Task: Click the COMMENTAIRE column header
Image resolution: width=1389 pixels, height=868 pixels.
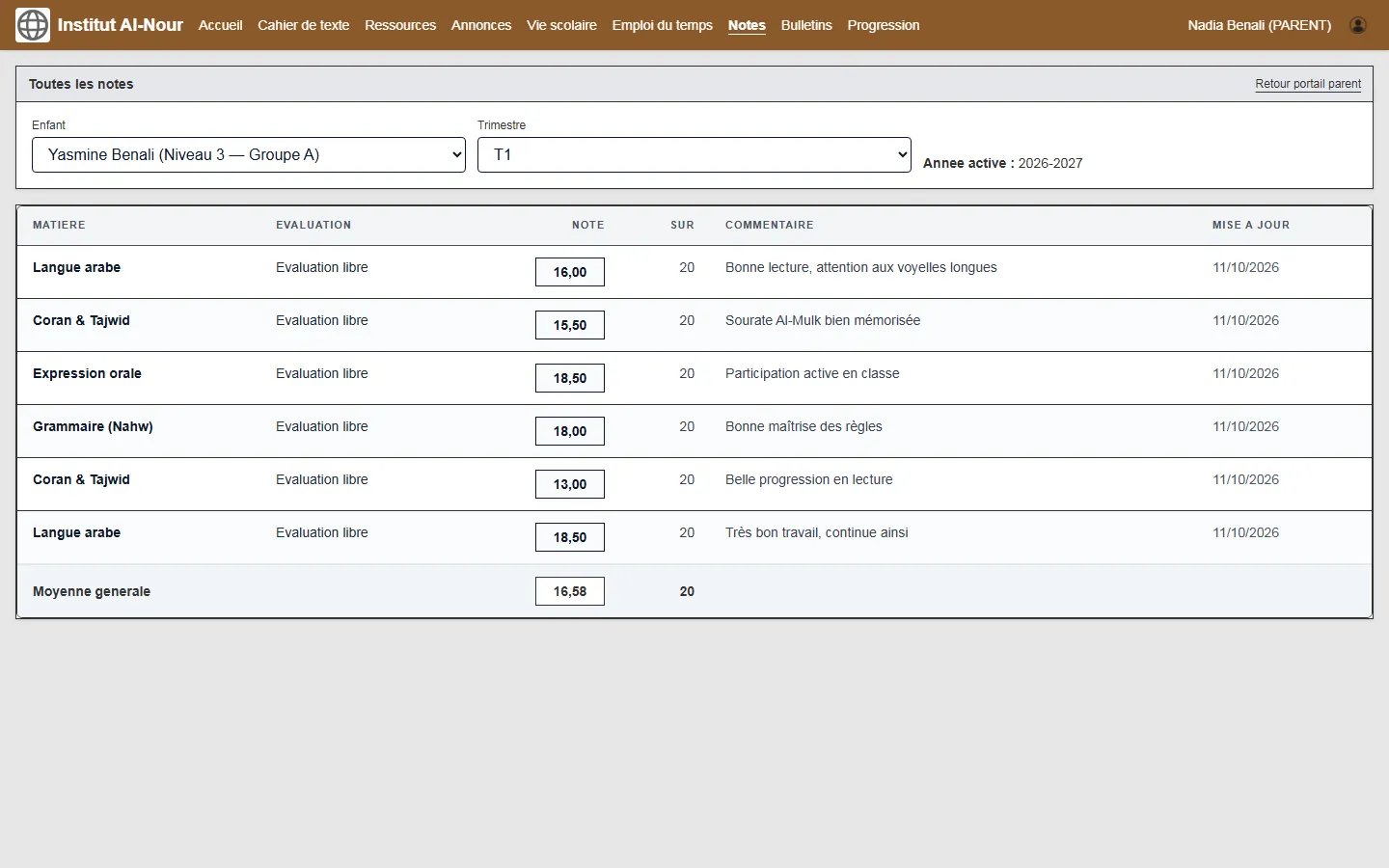Action: [770, 225]
